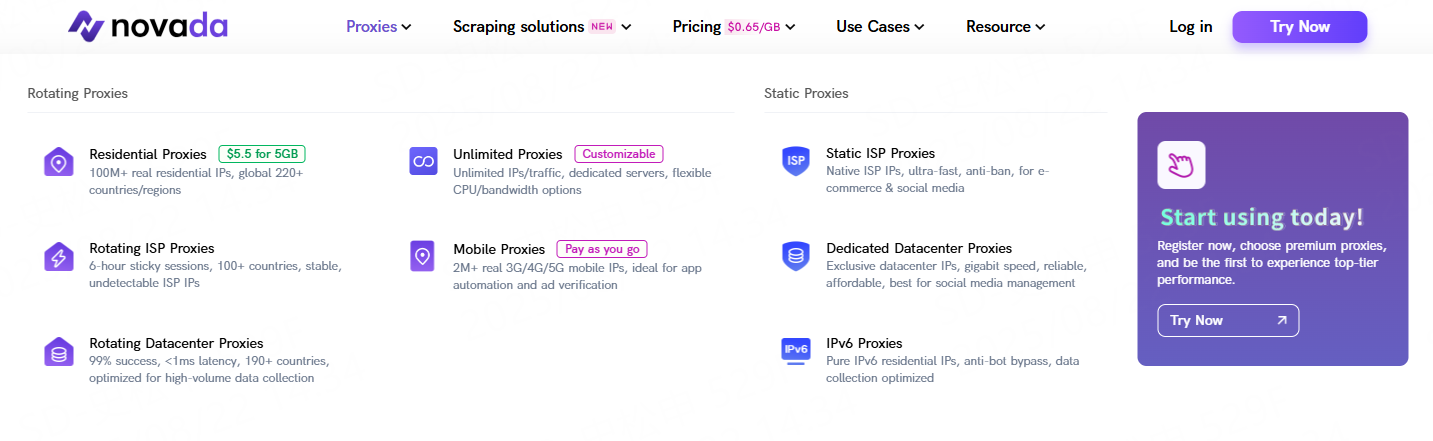Collapse the Proxies dropdown menu
Image resolution: width=1433 pixels, height=441 pixels.
[379, 27]
